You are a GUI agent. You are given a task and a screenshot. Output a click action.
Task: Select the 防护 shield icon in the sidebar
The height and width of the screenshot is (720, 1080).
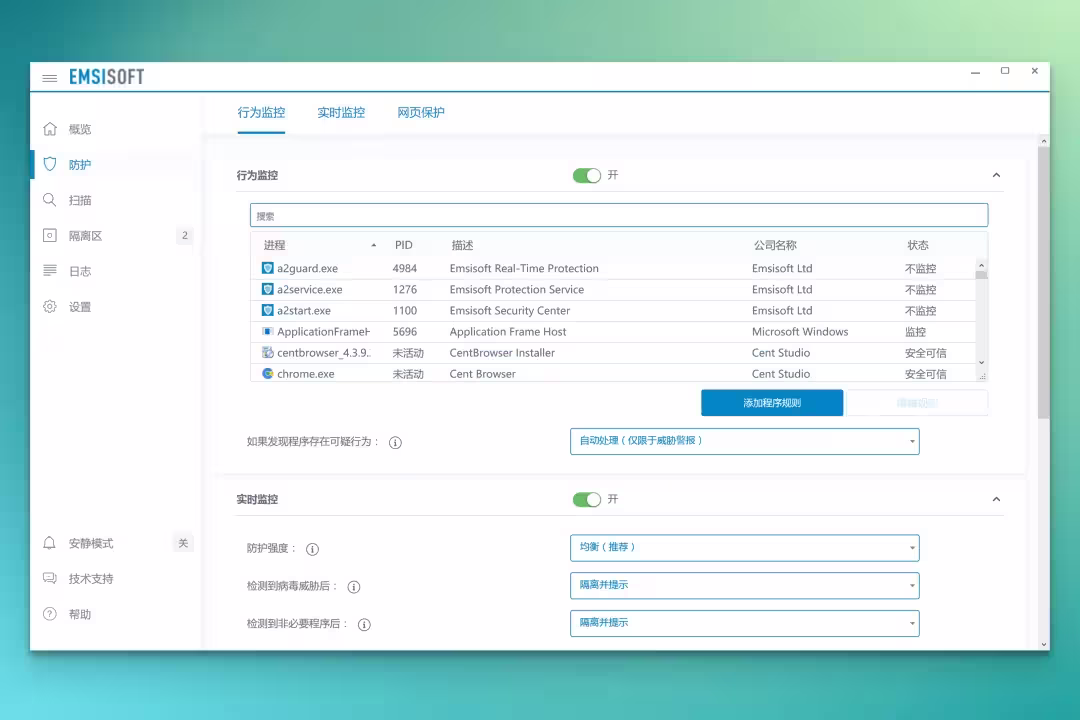click(50, 164)
